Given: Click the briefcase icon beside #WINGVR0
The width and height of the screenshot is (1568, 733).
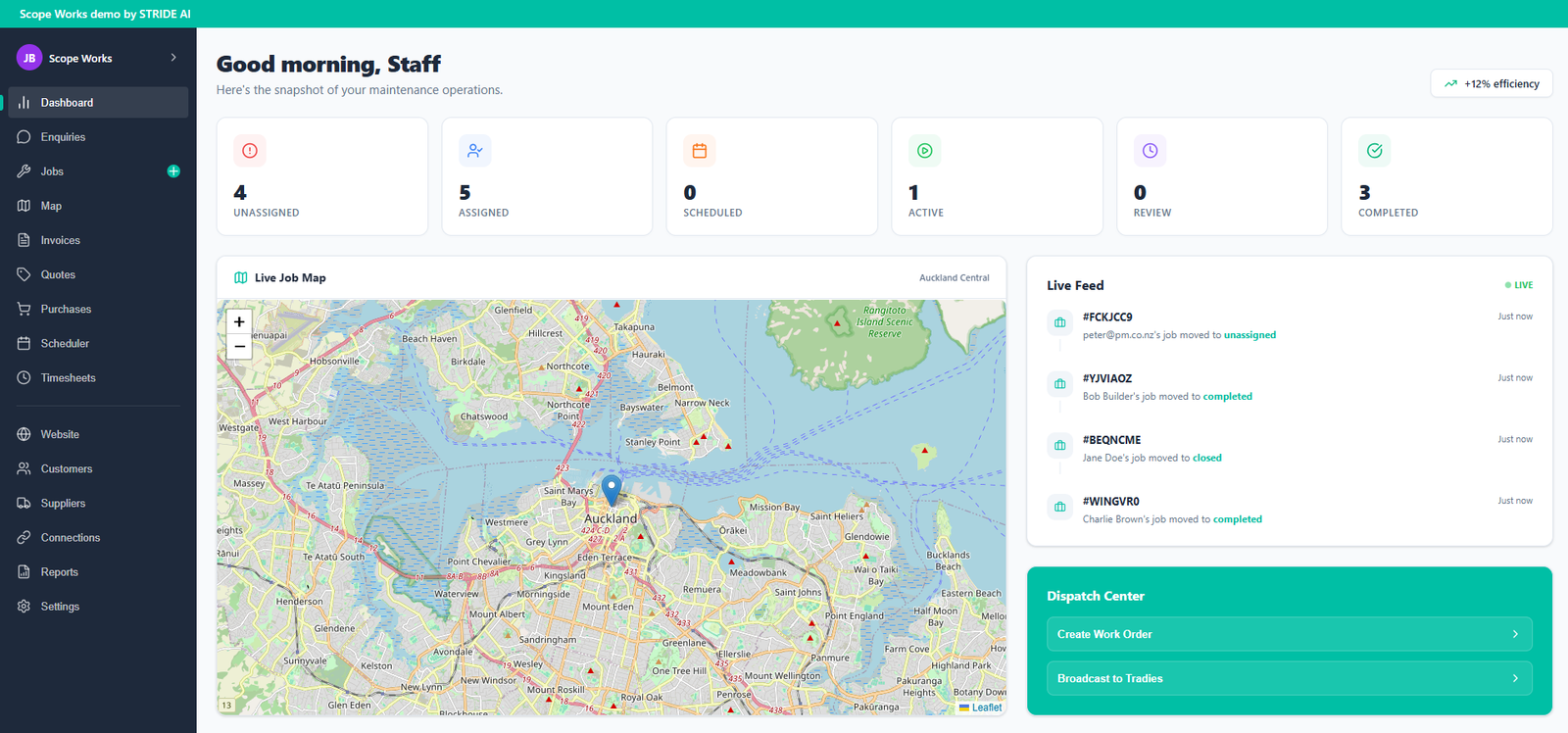Looking at the screenshot, I should (x=1059, y=507).
